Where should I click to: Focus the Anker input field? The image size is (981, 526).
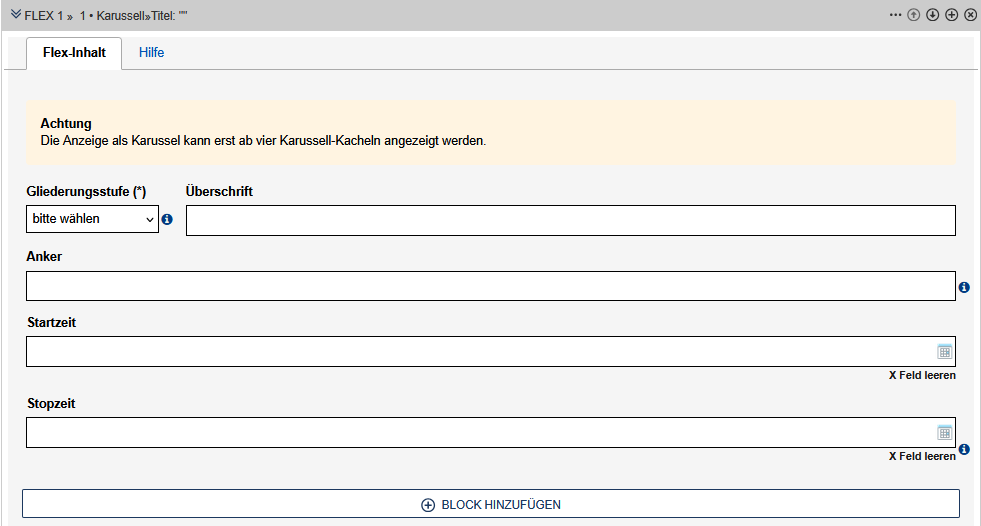(490, 286)
